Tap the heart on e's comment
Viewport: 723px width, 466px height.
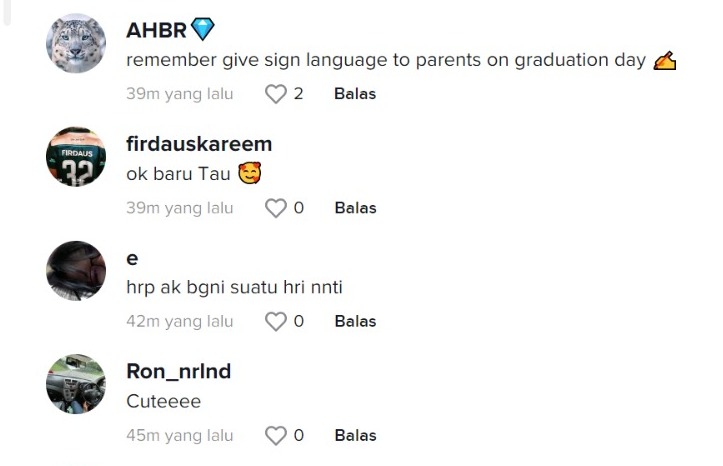tap(275, 321)
